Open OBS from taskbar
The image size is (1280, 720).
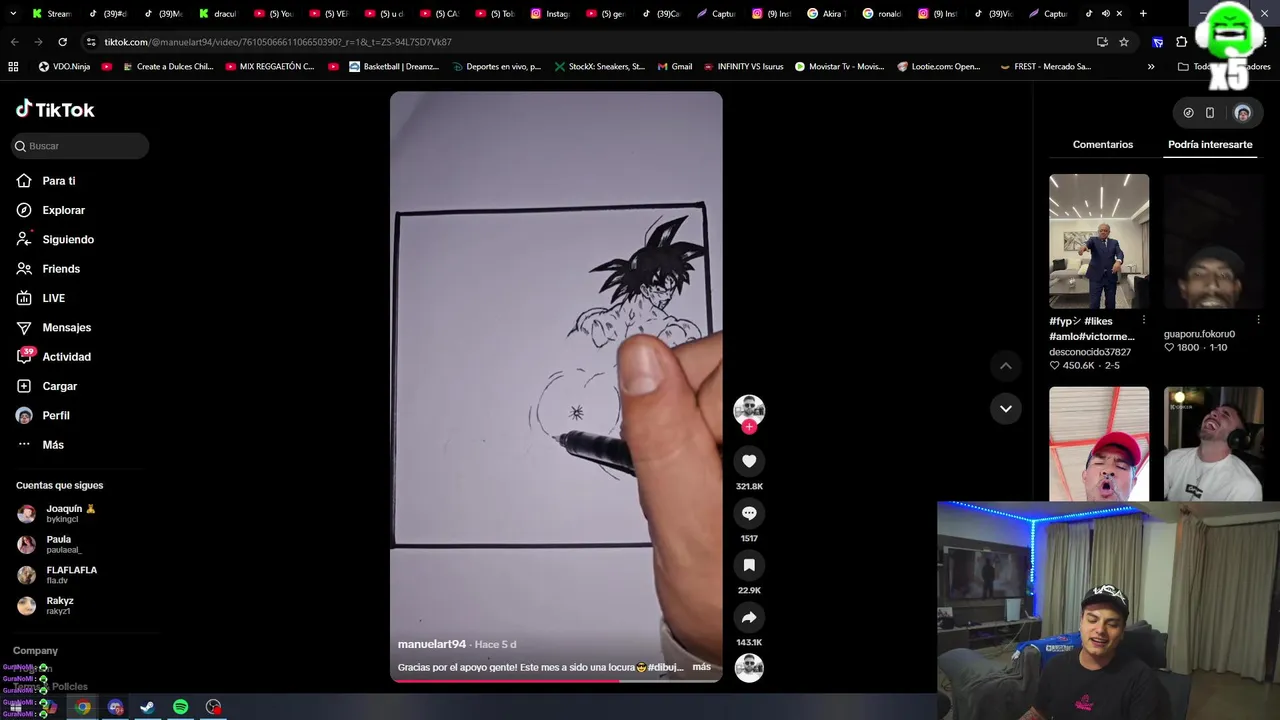(213, 707)
